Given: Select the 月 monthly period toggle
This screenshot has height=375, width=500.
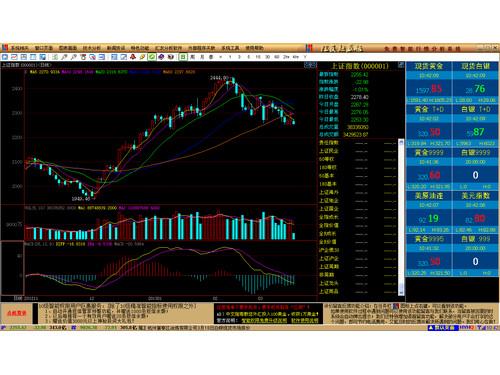Looking at the screenshot, I should (202, 57).
